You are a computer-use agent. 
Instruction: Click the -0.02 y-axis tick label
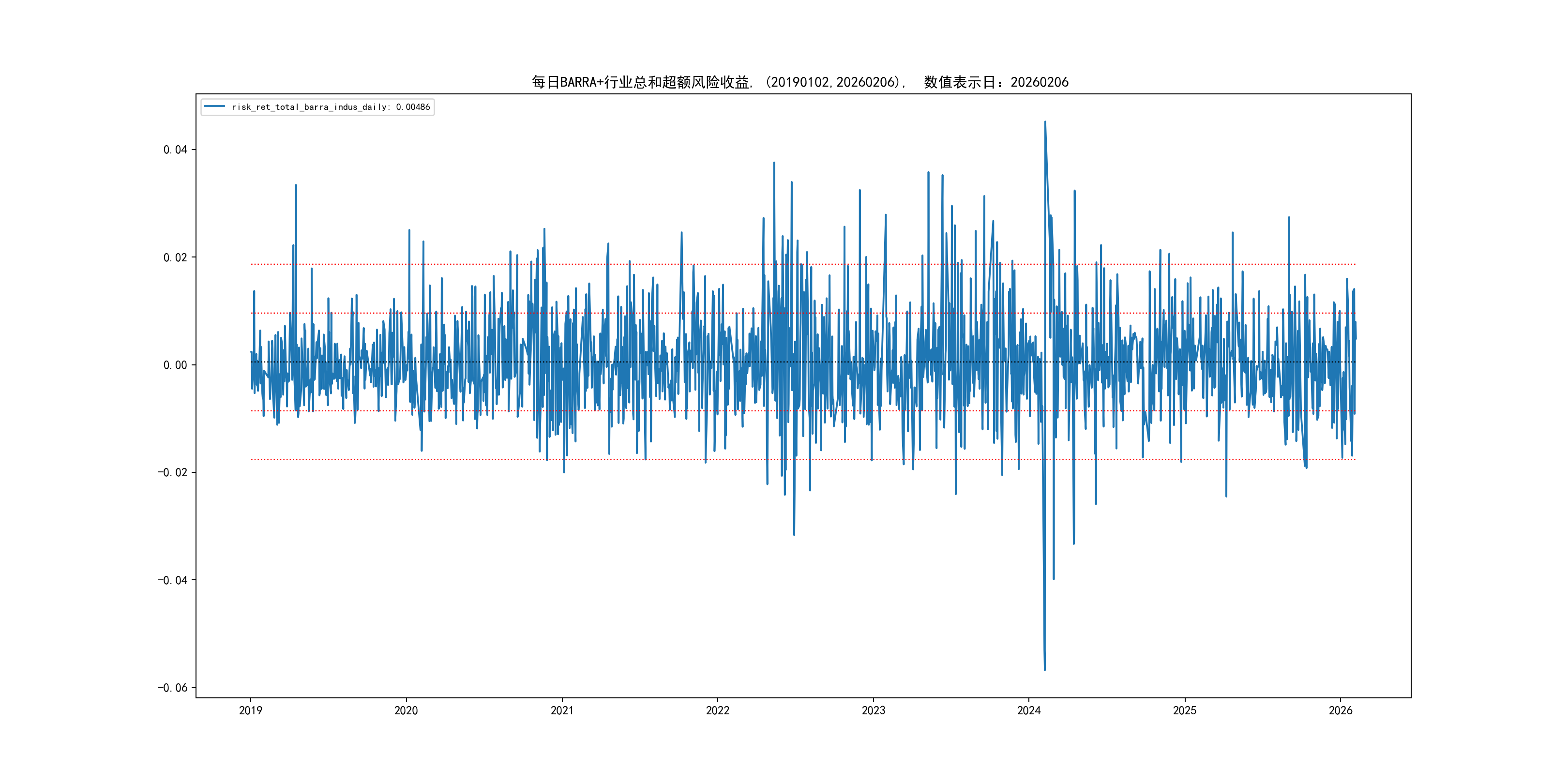tap(172, 472)
